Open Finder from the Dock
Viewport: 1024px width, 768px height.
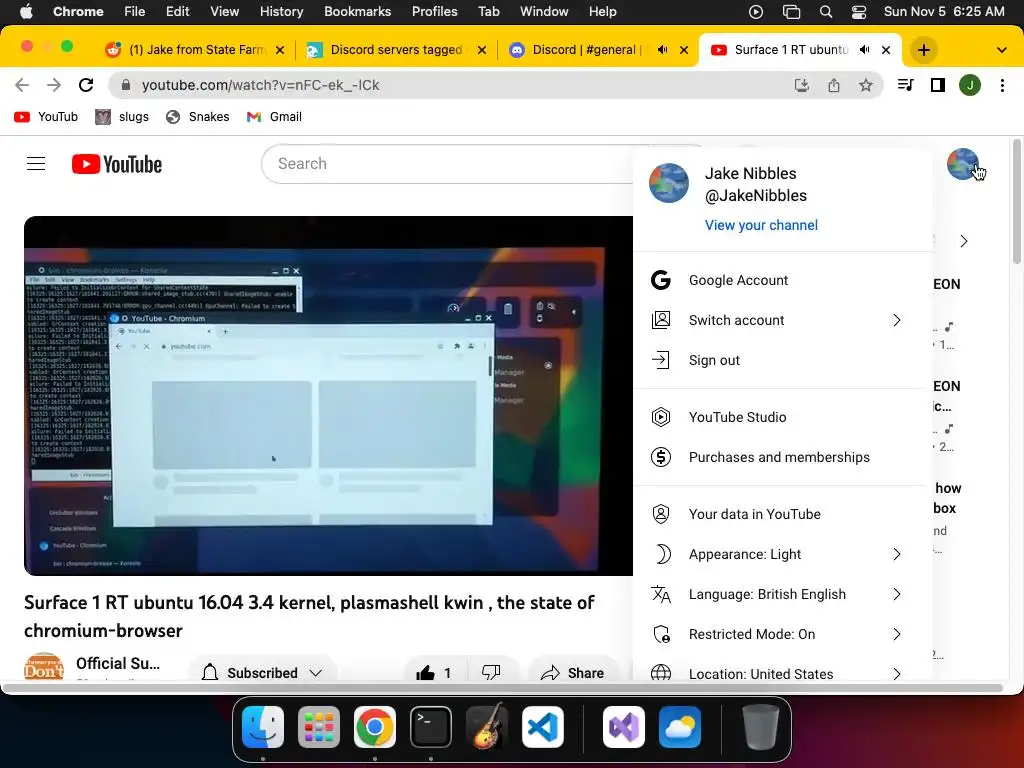(x=263, y=727)
